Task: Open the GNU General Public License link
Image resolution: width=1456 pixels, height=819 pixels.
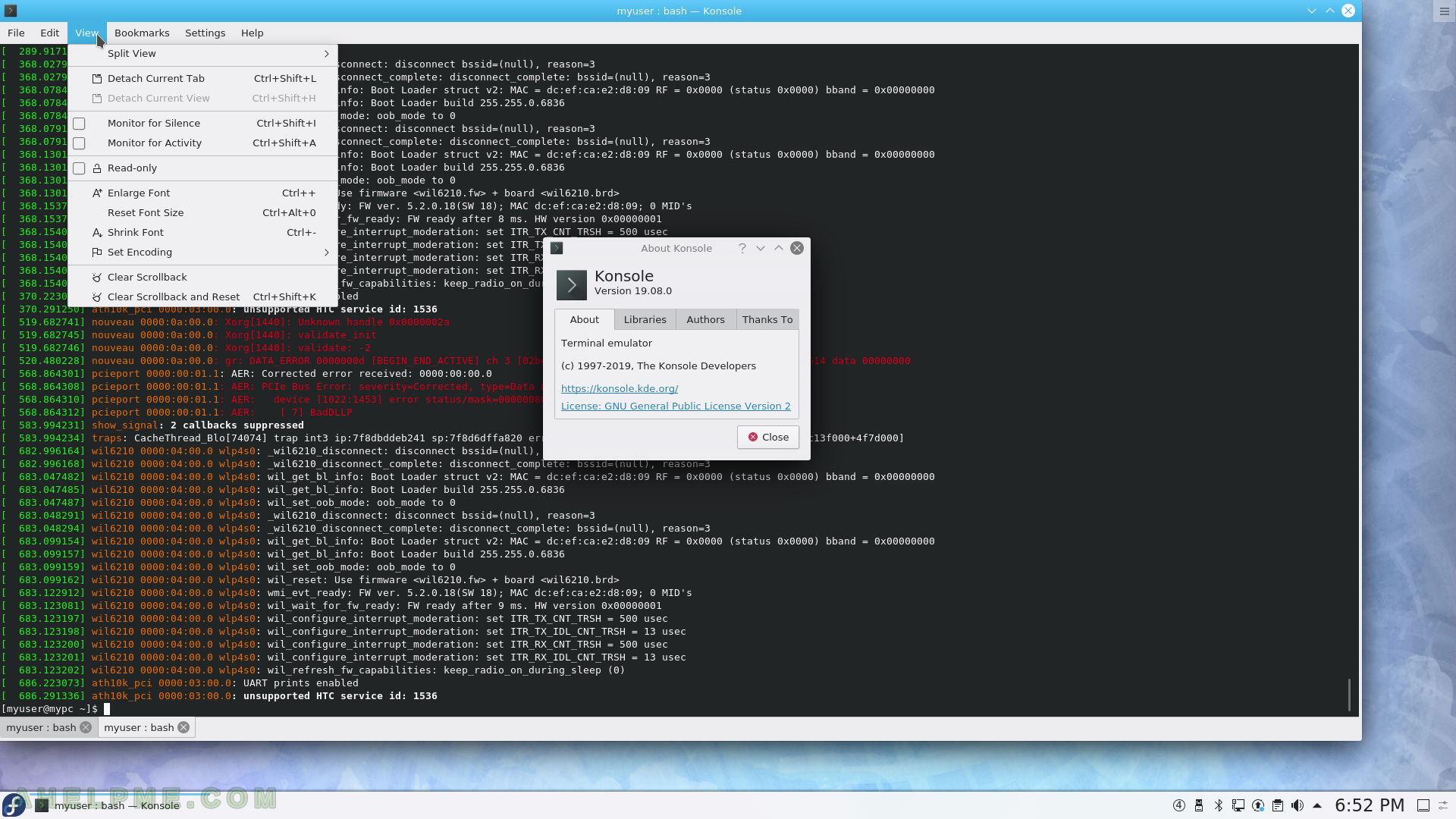Action: 676,406
